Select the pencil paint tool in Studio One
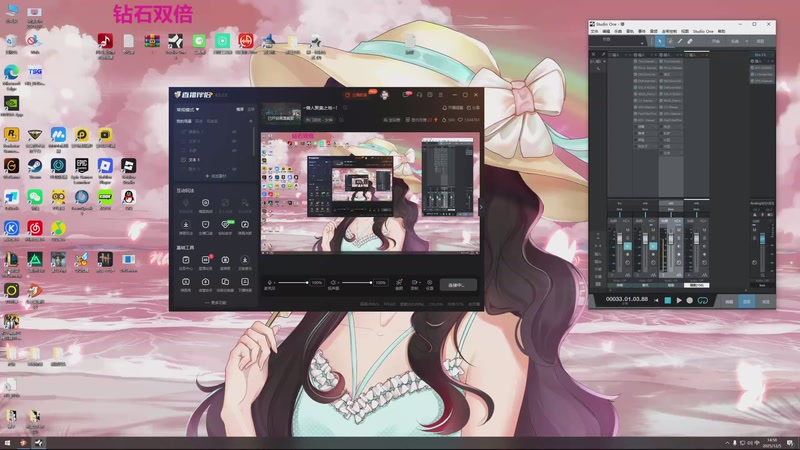Screen dimensions: 800x450 (x=680, y=41)
